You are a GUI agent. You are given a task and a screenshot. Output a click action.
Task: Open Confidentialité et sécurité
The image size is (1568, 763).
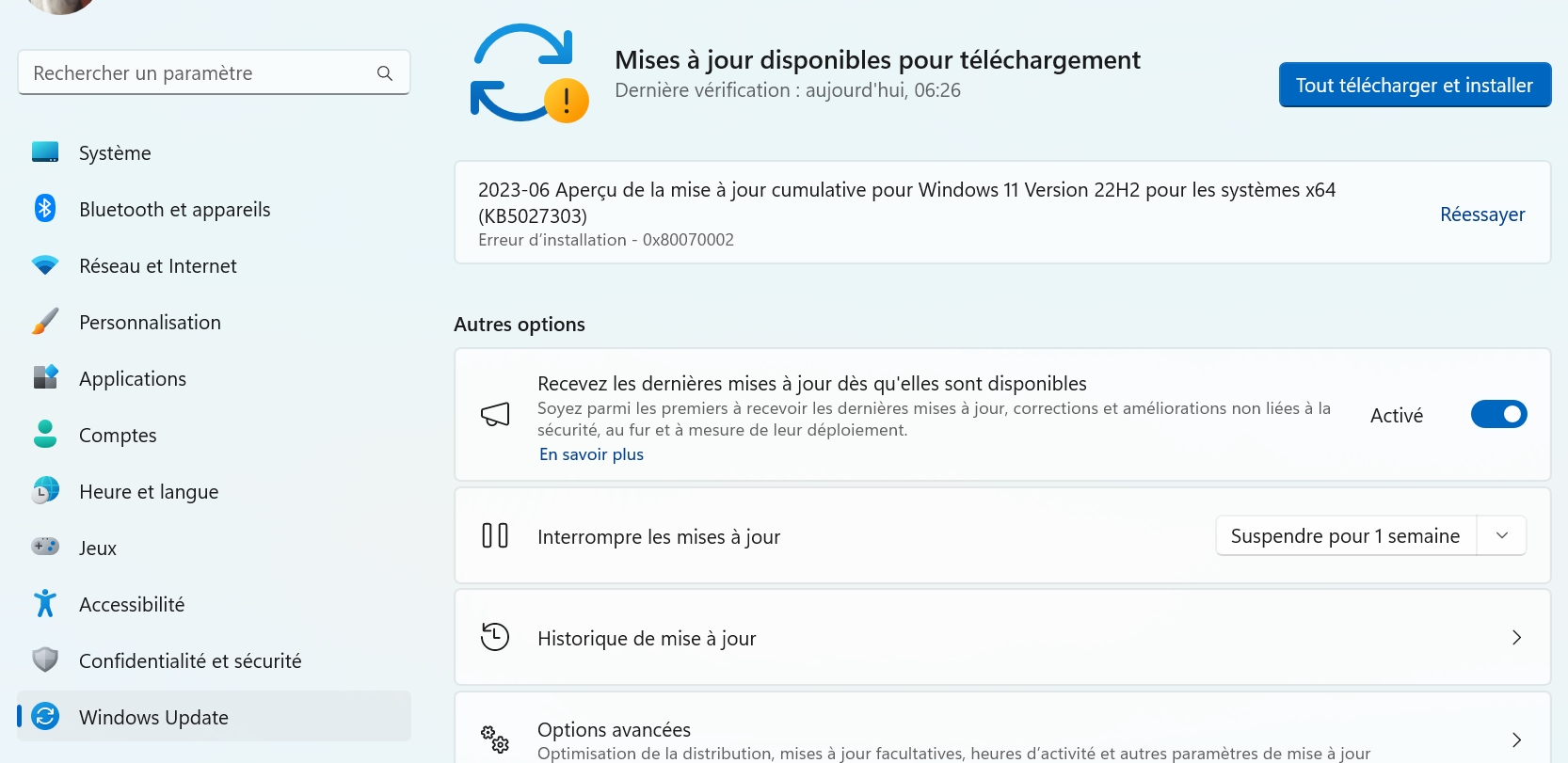tap(214, 660)
